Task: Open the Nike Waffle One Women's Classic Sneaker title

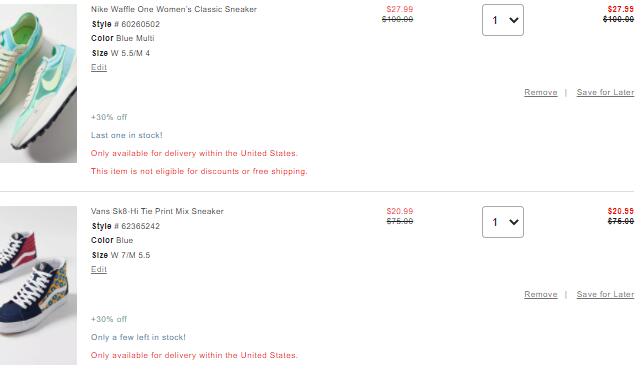Action: coord(174,9)
